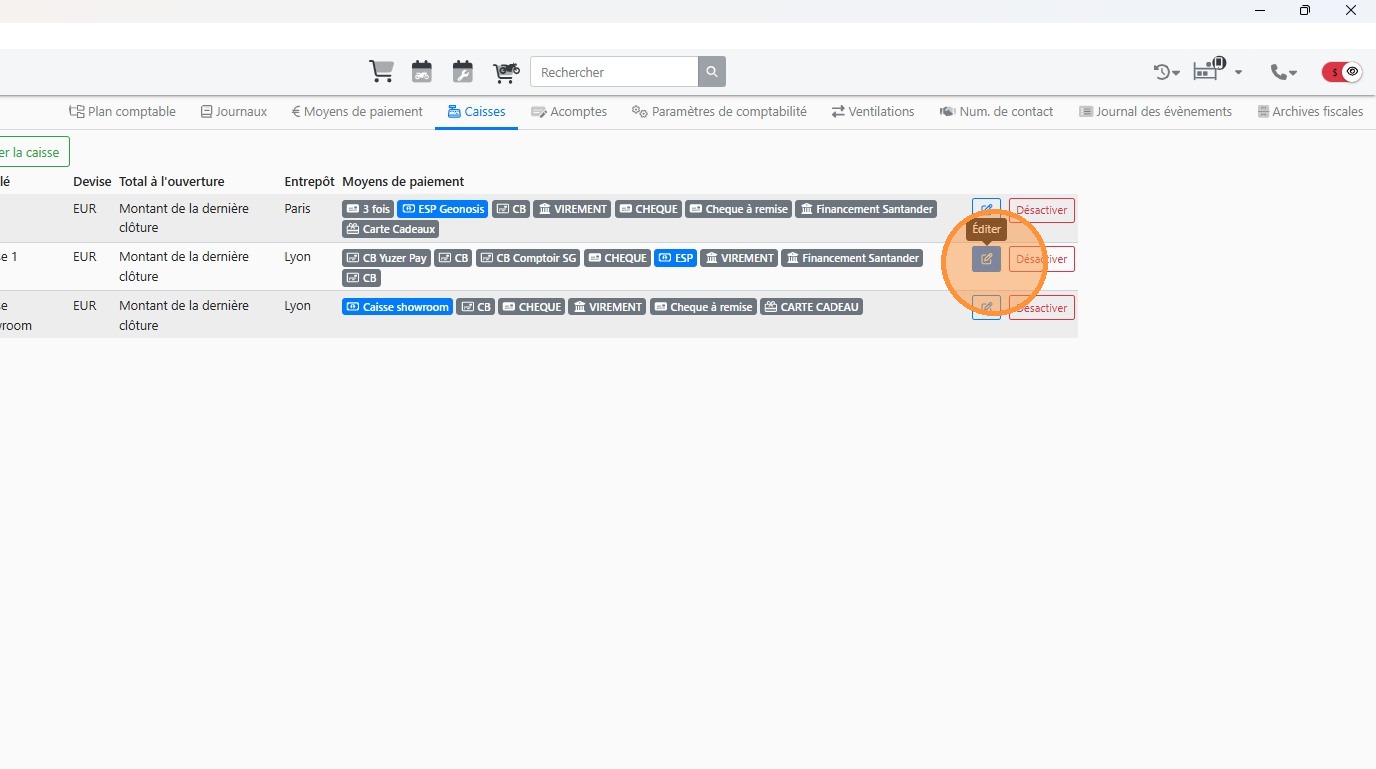Screen dimensions: 1376x769
Task: Expand the phone dropdown menu
Action: tap(1283, 72)
